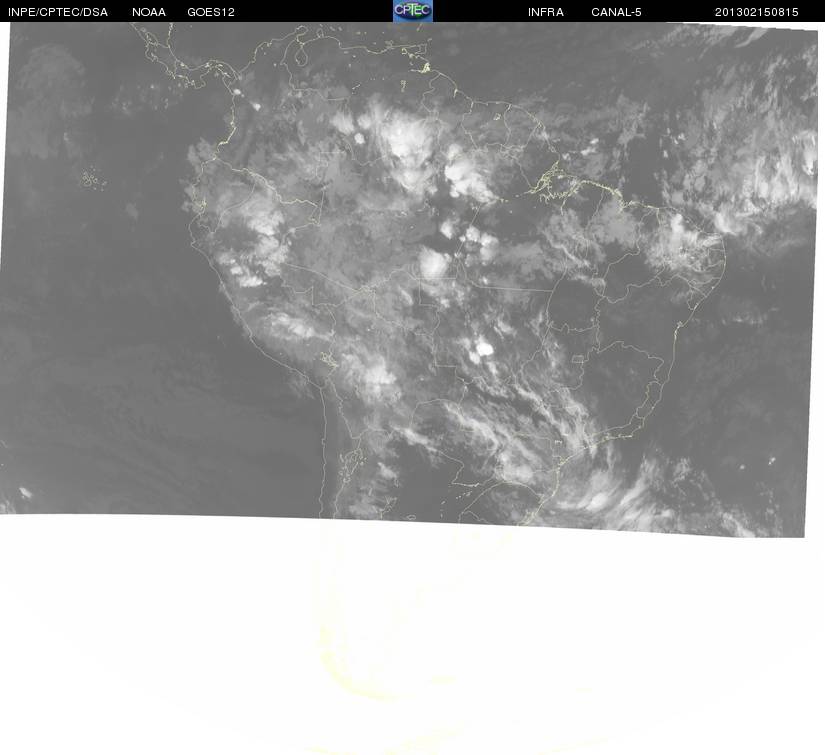Click the CANAL-5 channel label
This screenshot has height=755, width=825.
[616, 12]
